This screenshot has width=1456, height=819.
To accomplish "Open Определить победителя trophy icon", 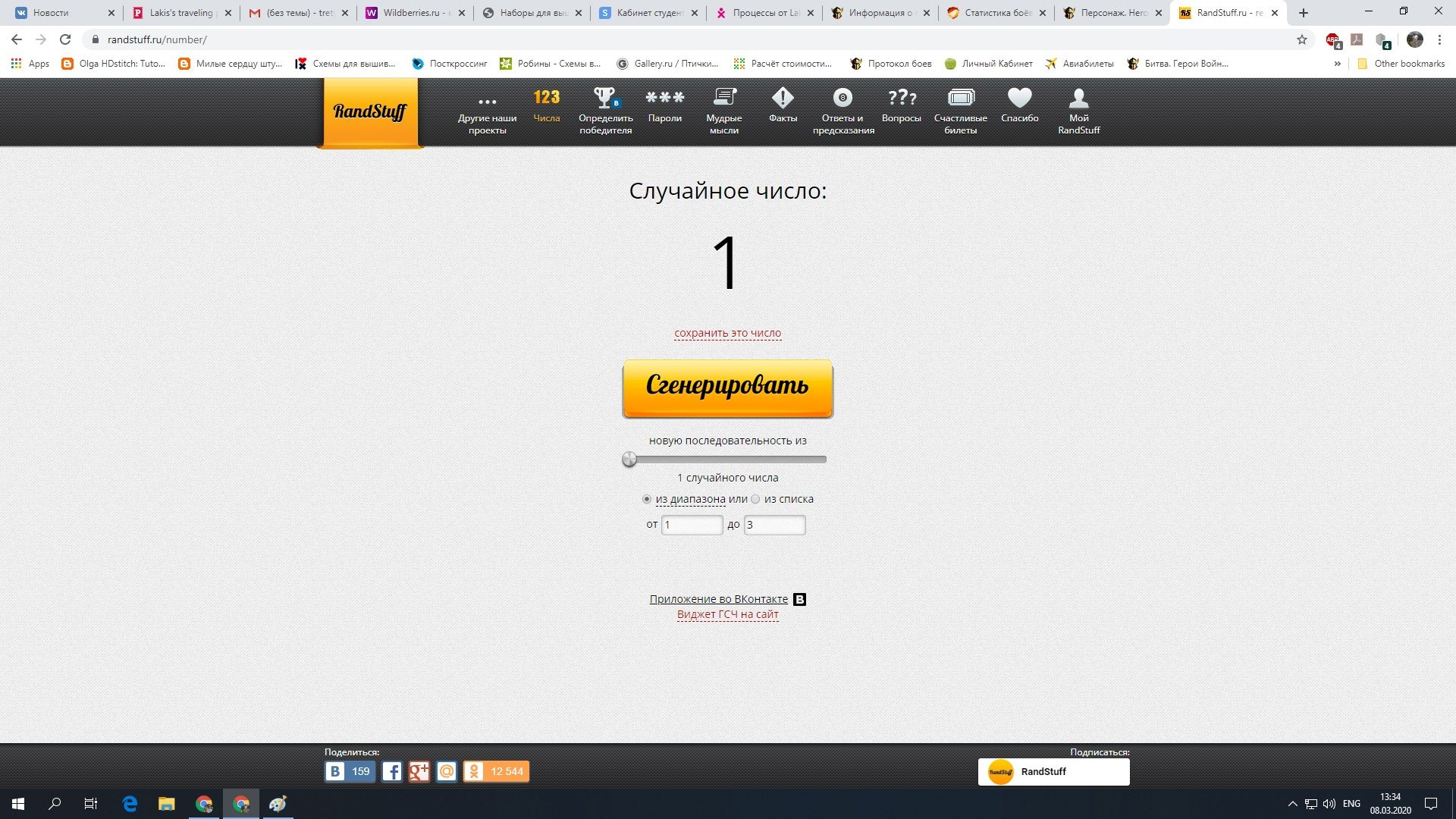I will tap(604, 98).
